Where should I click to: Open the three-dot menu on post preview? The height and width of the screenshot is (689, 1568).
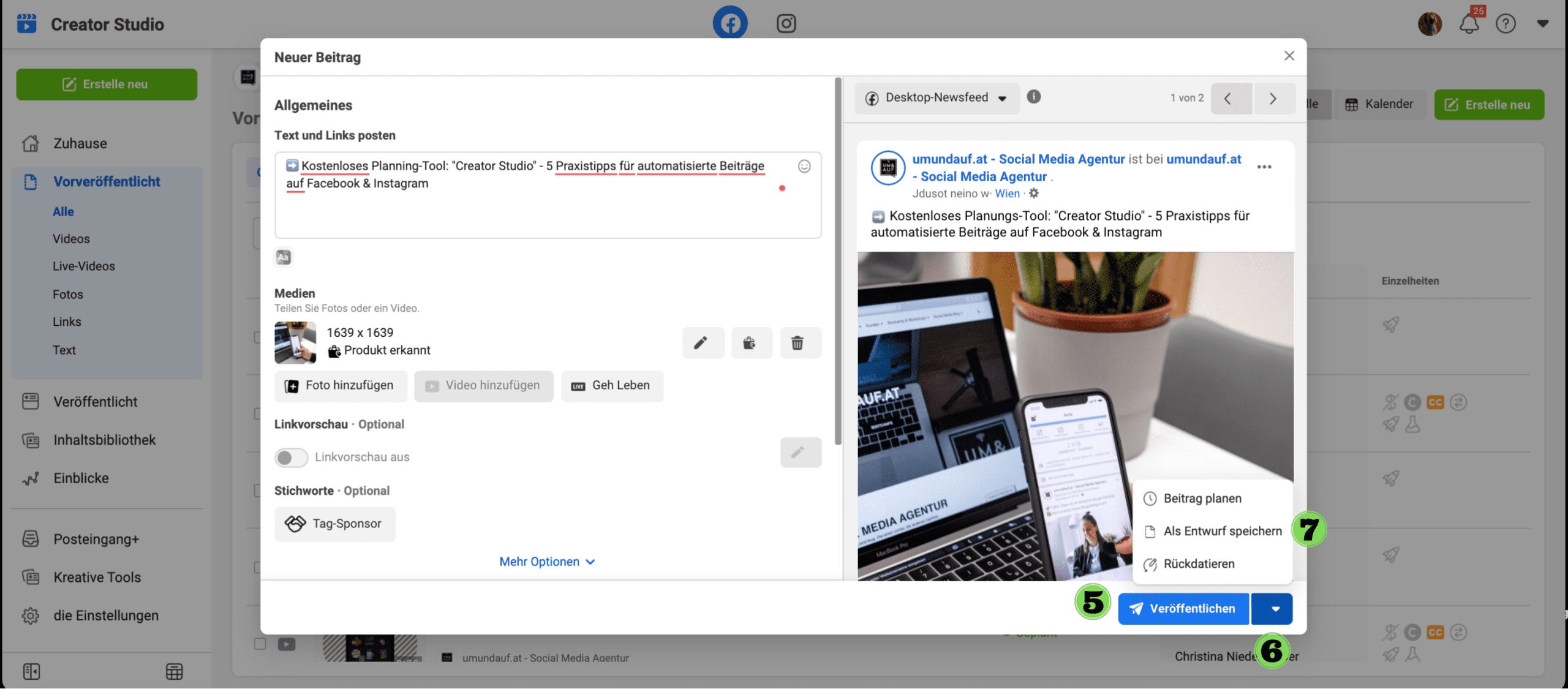(1264, 167)
